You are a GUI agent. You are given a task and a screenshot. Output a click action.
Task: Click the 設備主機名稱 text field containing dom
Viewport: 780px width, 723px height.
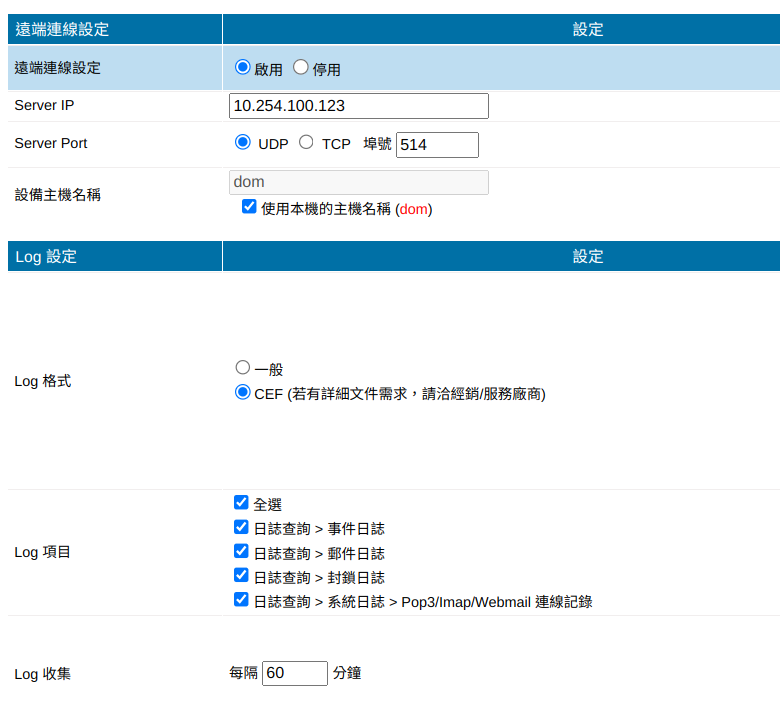click(358, 182)
